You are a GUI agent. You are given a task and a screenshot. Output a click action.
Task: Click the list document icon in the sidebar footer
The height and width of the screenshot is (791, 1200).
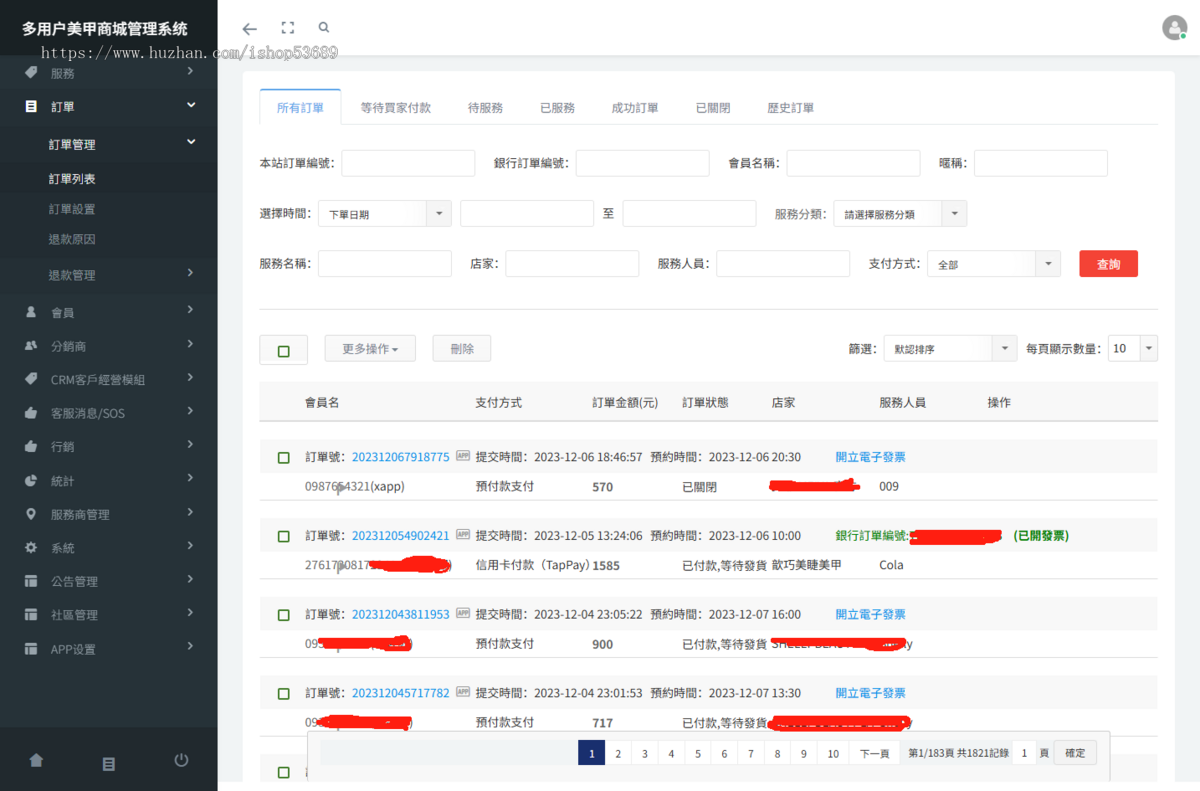[109, 764]
